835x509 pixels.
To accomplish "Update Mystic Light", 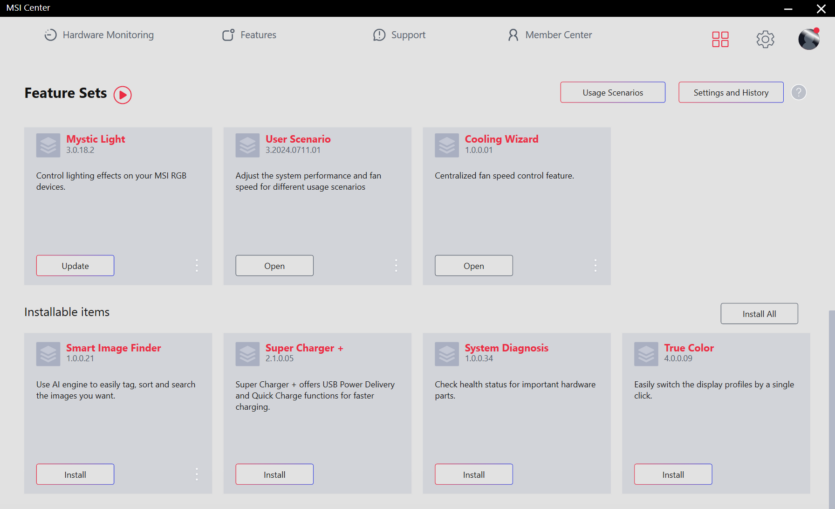I will (x=75, y=266).
